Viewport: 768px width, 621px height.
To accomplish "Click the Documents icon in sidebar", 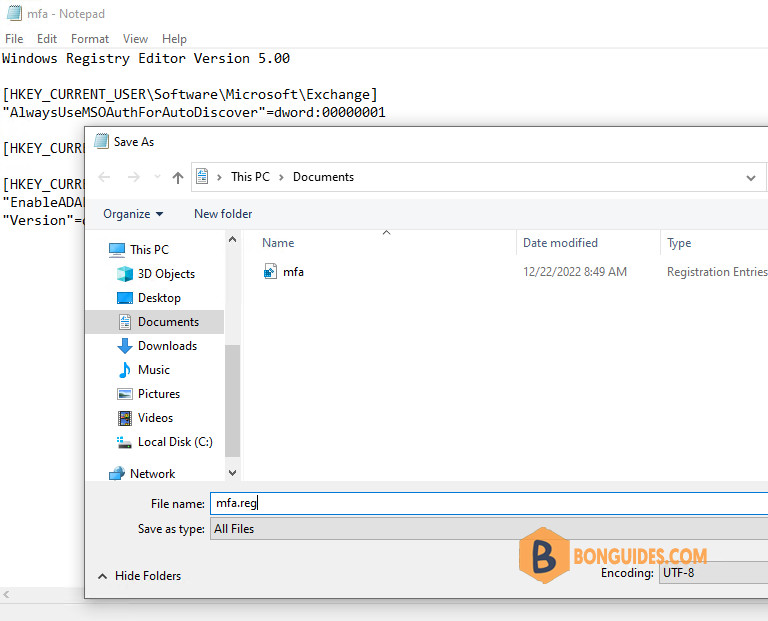I will [x=125, y=322].
